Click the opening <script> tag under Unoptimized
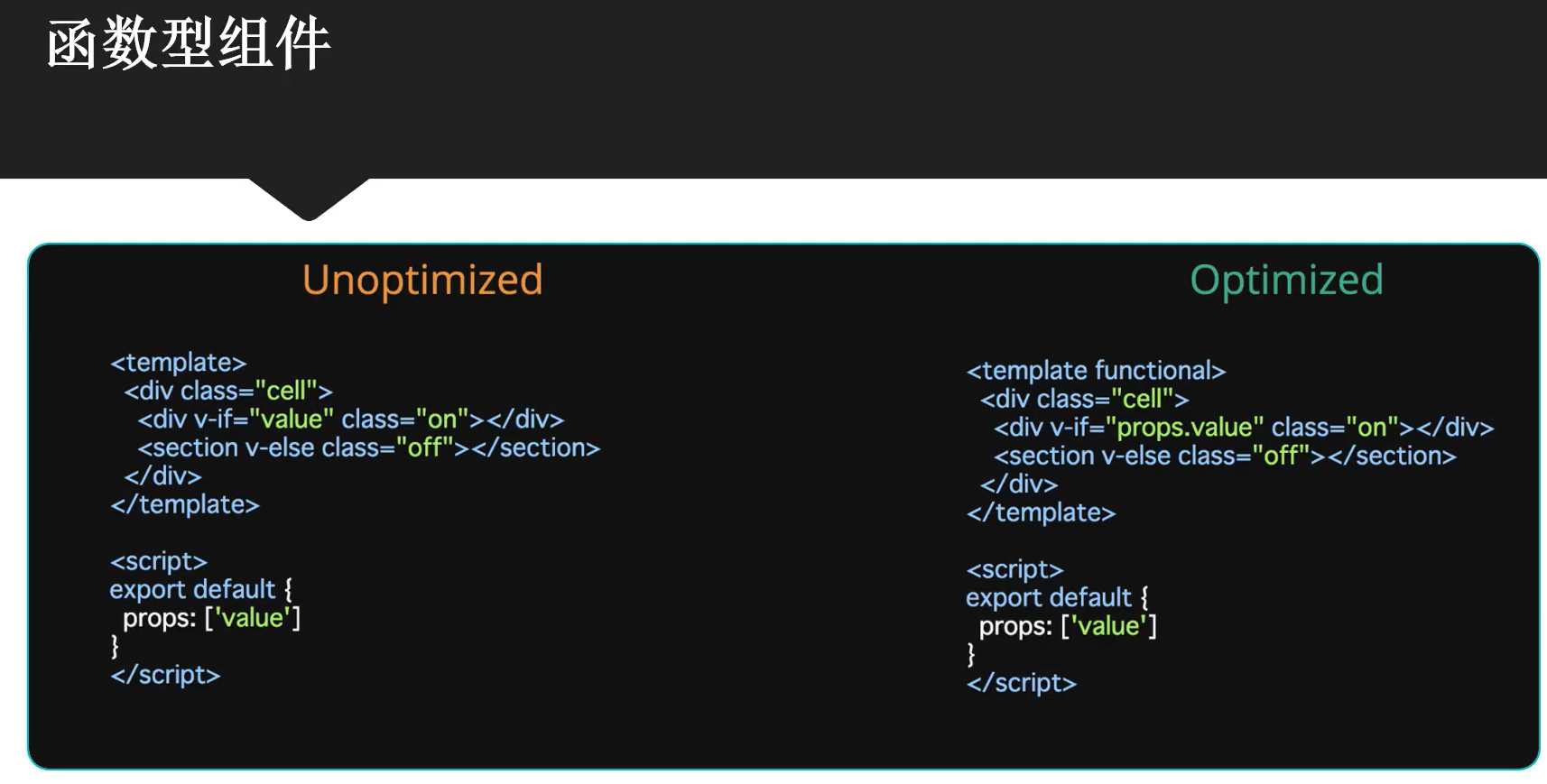Viewport: 1547px width, 784px height. click(x=159, y=561)
